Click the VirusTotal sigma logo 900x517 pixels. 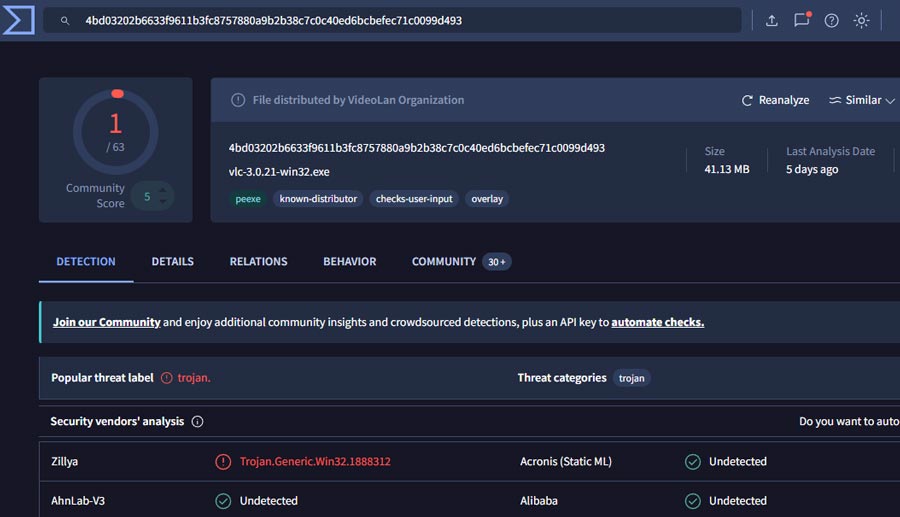pyautogui.click(x=18, y=20)
